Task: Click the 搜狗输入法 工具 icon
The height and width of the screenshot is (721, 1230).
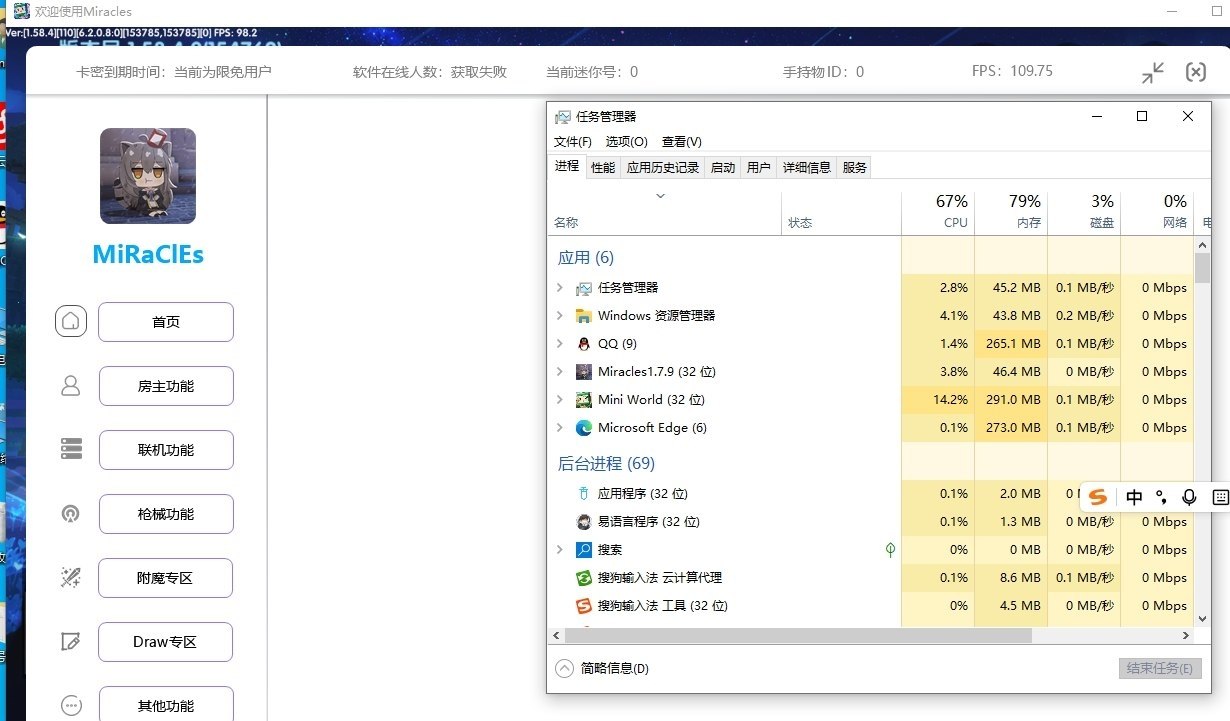Action: 584,606
